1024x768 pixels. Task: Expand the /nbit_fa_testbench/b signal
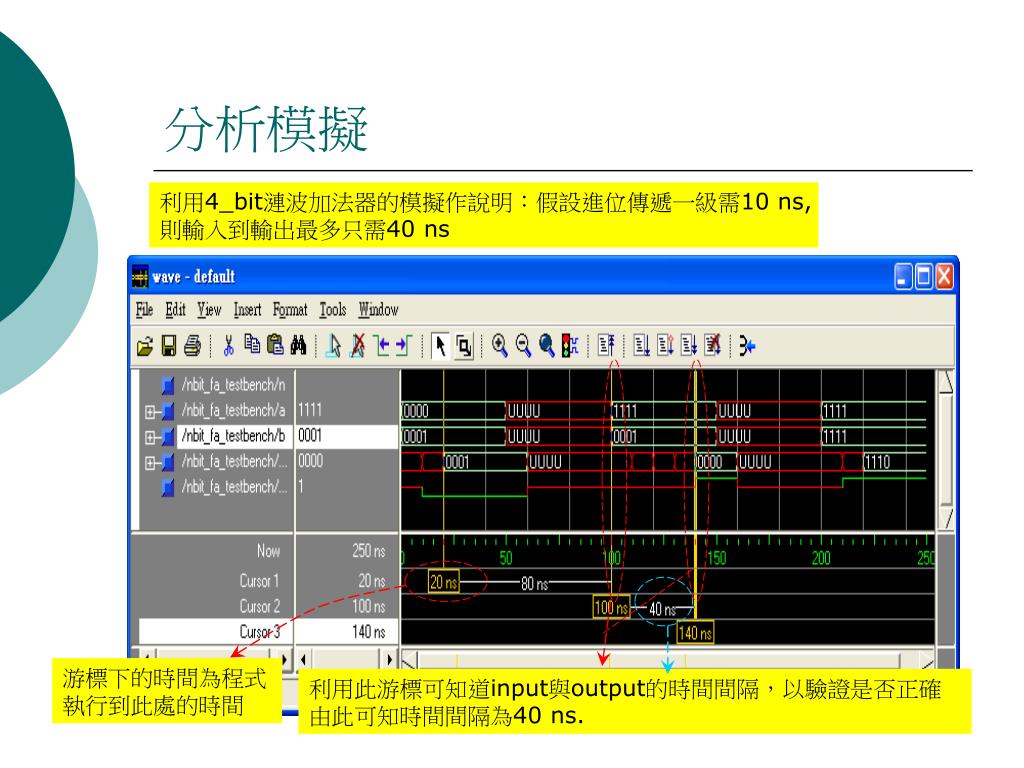(x=150, y=438)
